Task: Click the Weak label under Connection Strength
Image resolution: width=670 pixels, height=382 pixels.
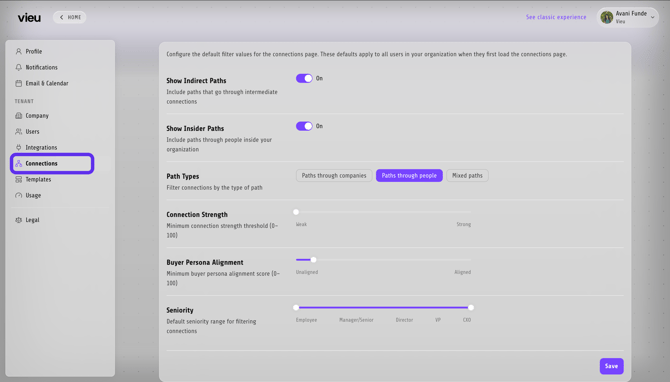Action: click(x=301, y=224)
